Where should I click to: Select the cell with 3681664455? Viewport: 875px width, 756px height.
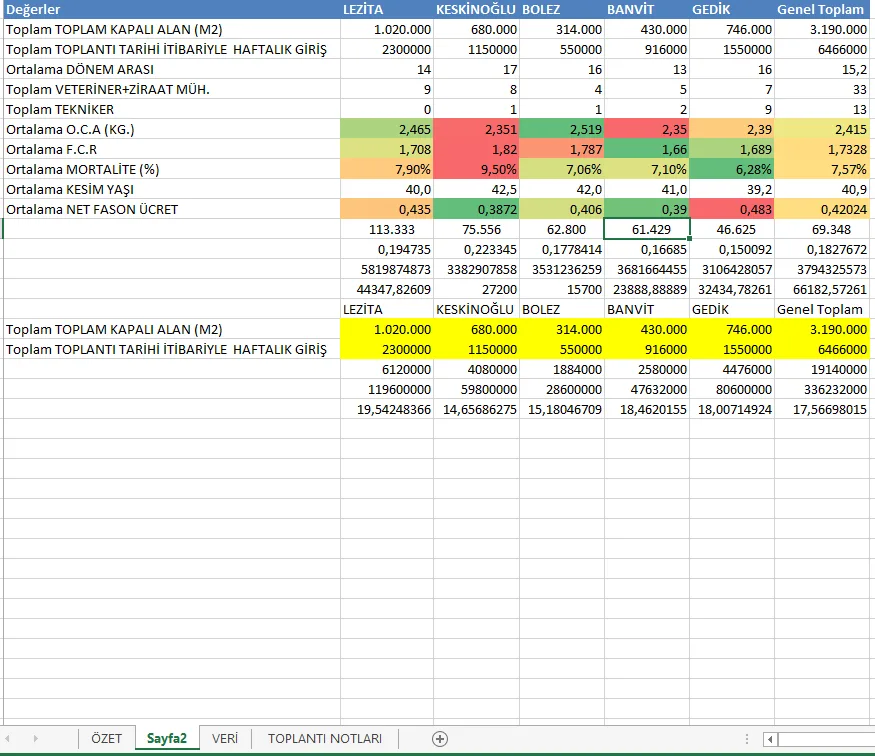click(x=647, y=269)
